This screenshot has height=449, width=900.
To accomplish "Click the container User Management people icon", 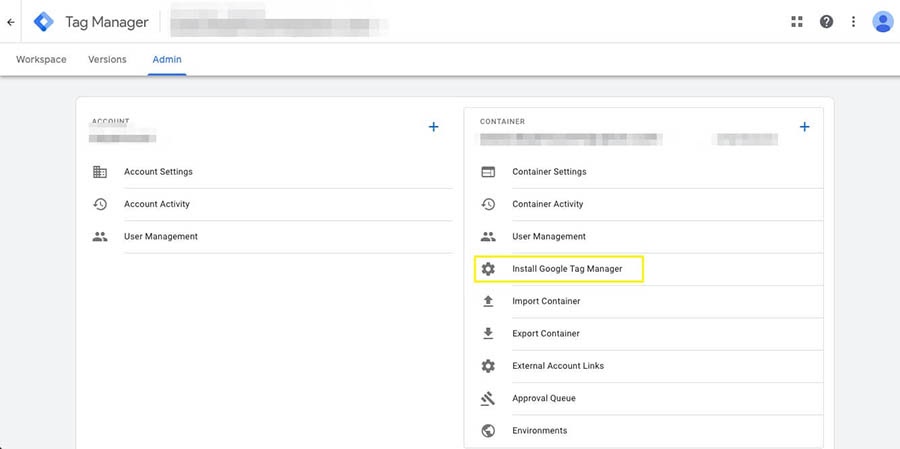I will 488,237.
